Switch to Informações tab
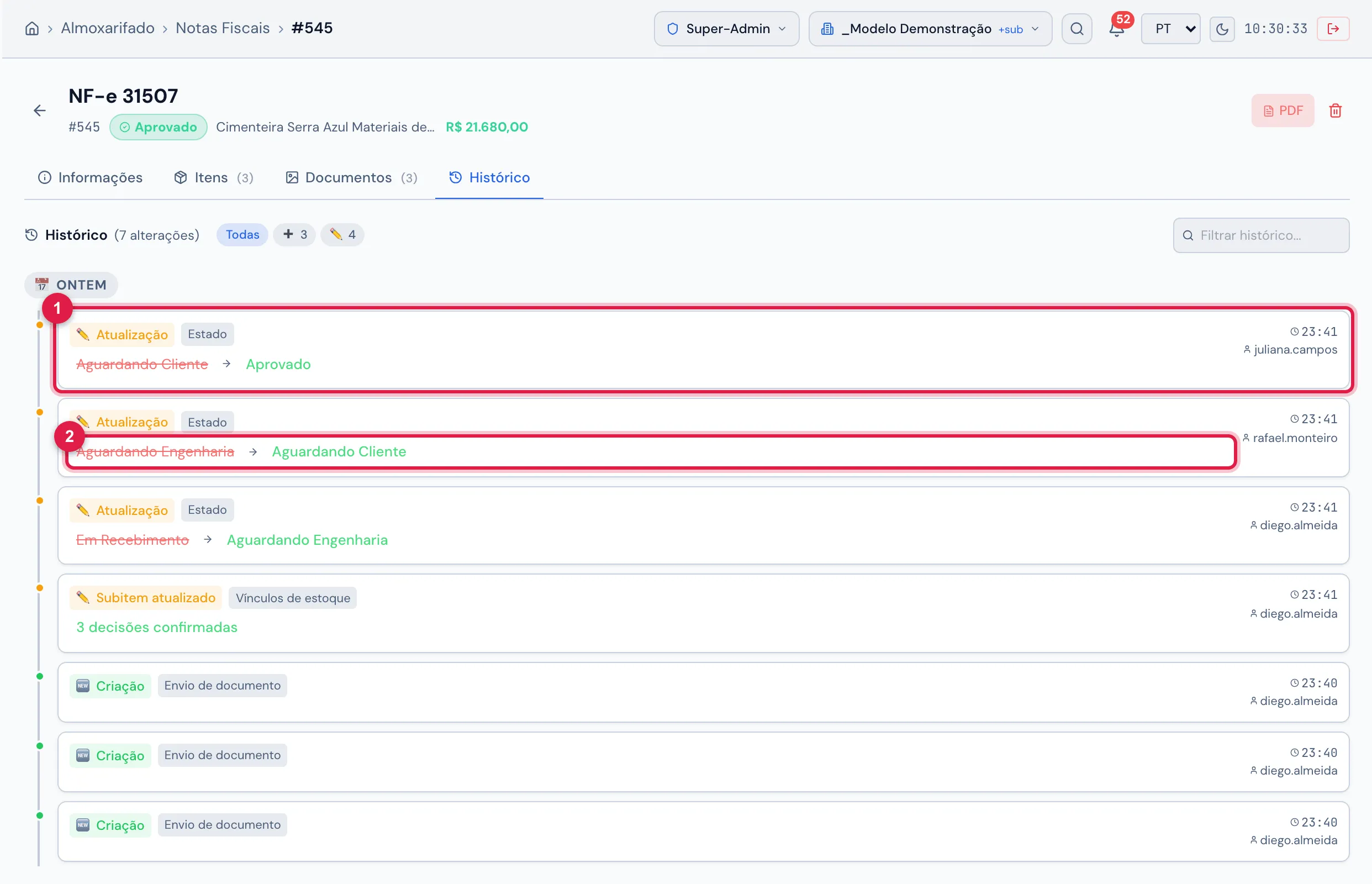Image resolution: width=1372 pixels, height=884 pixels. [90, 177]
